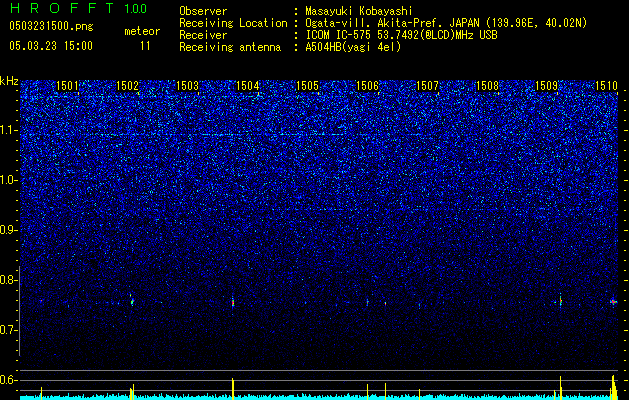
Task: Click the Receiving Location label
Action: tap(233, 23)
